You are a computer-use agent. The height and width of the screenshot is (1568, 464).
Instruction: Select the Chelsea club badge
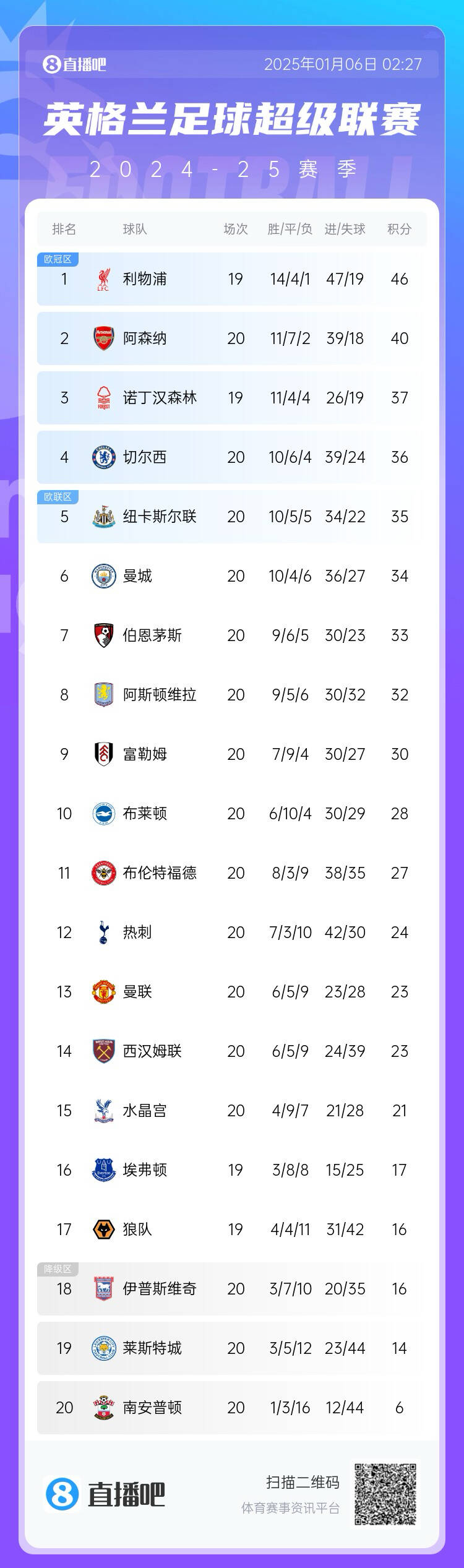click(103, 457)
